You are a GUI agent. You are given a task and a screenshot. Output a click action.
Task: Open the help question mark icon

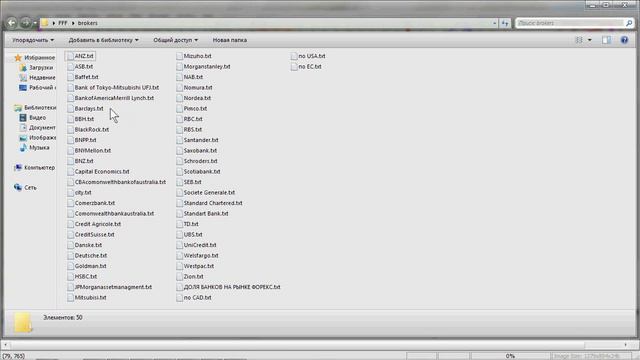pyautogui.click(x=624, y=40)
